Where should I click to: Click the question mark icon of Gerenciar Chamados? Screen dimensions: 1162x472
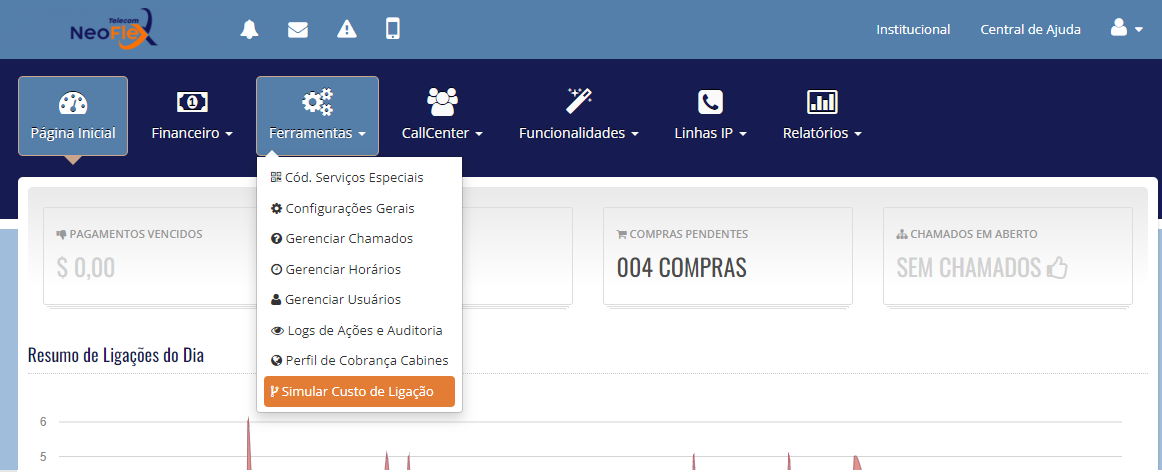tap(276, 239)
